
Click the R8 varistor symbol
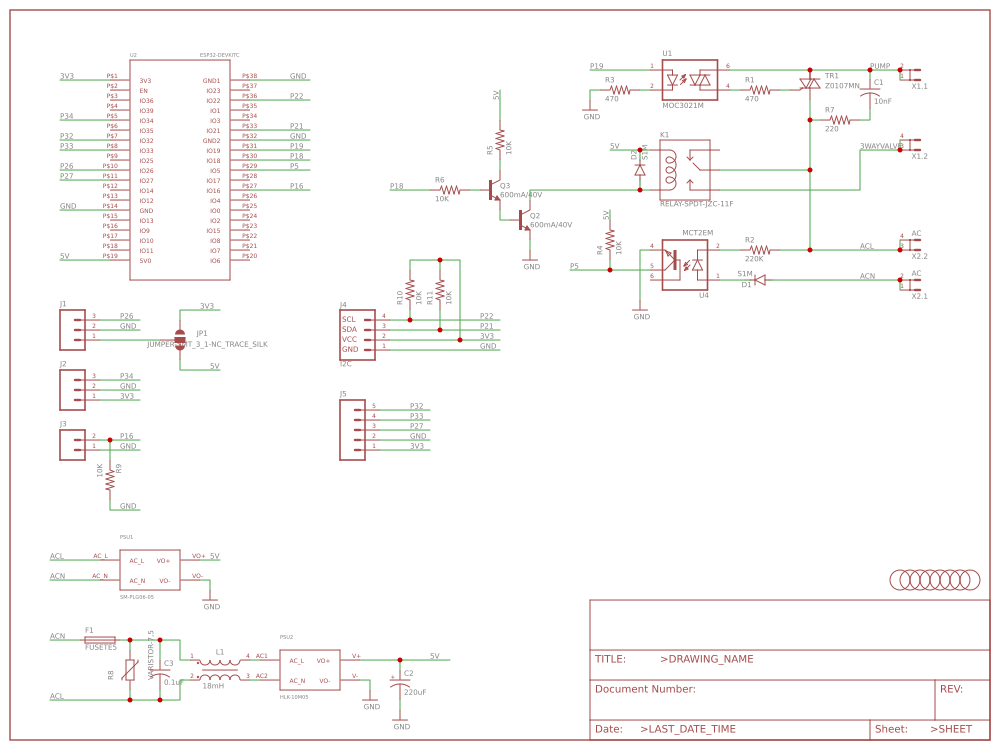click(130, 670)
